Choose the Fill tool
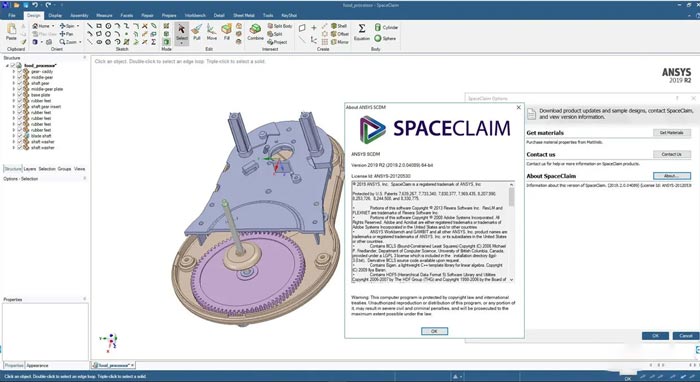Screen dimensions: 700x382 click(x=226, y=32)
